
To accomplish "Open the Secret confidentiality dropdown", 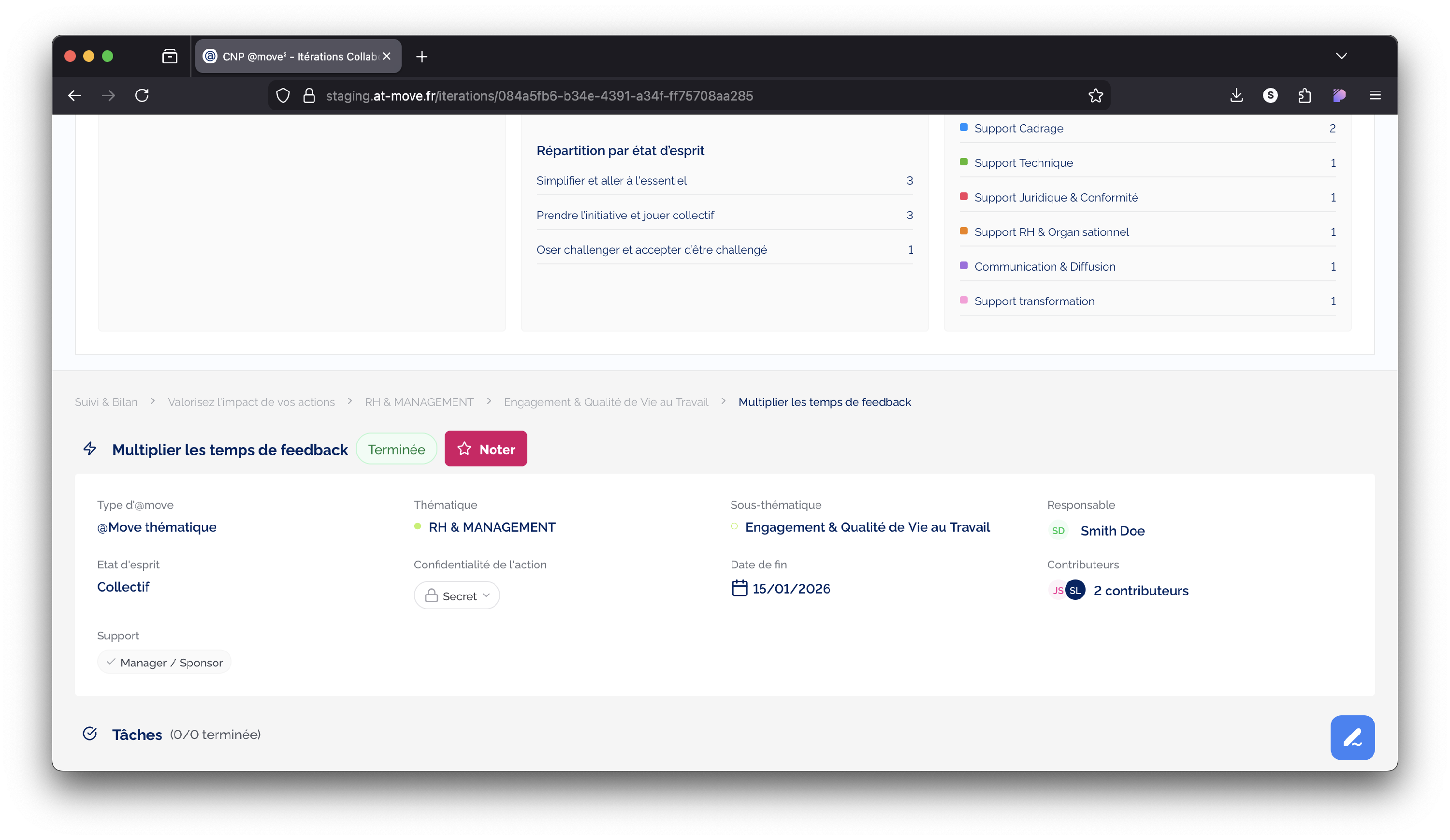I will (x=456, y=595).
